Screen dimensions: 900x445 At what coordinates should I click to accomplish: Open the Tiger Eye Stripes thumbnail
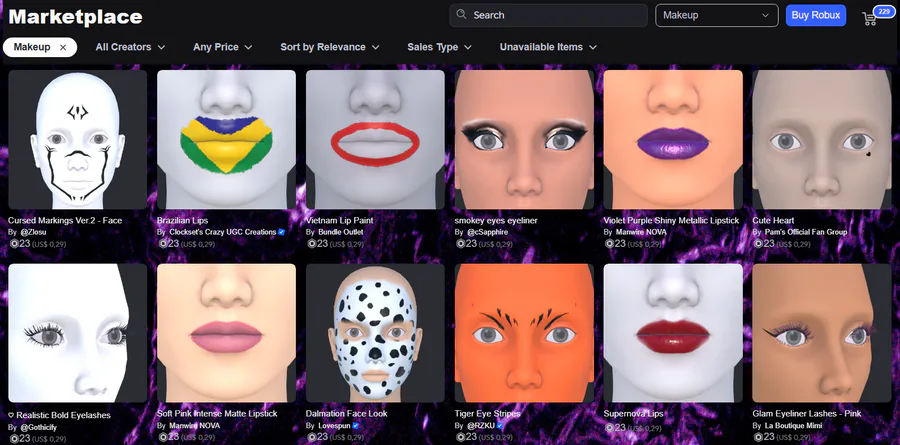(524, 333)
